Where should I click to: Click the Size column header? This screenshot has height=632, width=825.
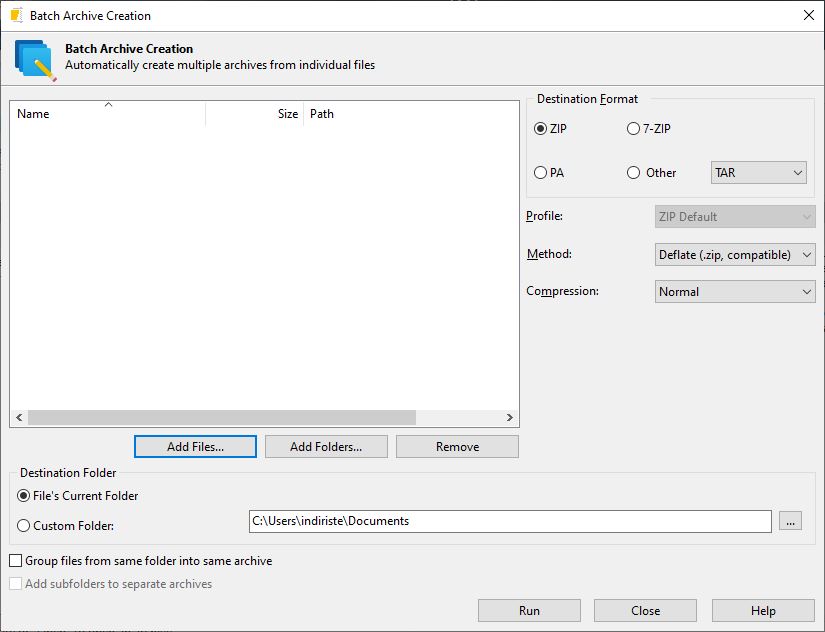tap(254, 114)
